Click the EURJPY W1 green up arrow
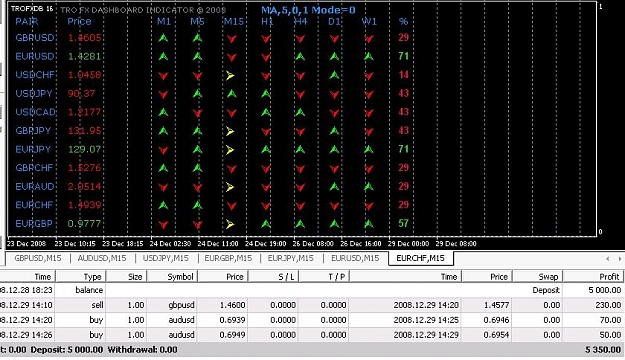This screenshot has width=625, height=360. [x=369, y=150]
